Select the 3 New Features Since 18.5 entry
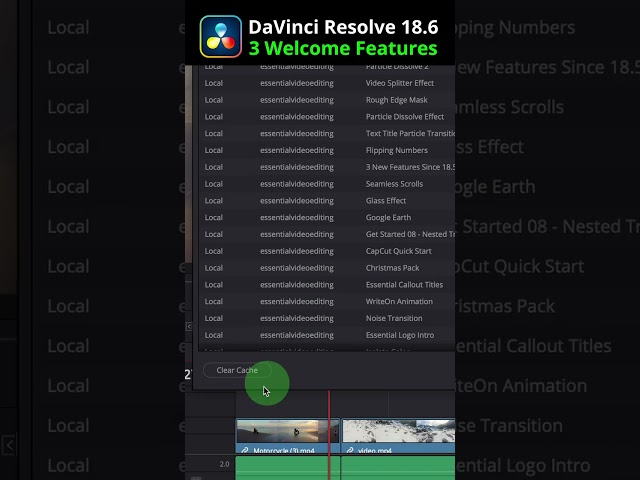This screenshot has width=640, height=480. (327, 167)
